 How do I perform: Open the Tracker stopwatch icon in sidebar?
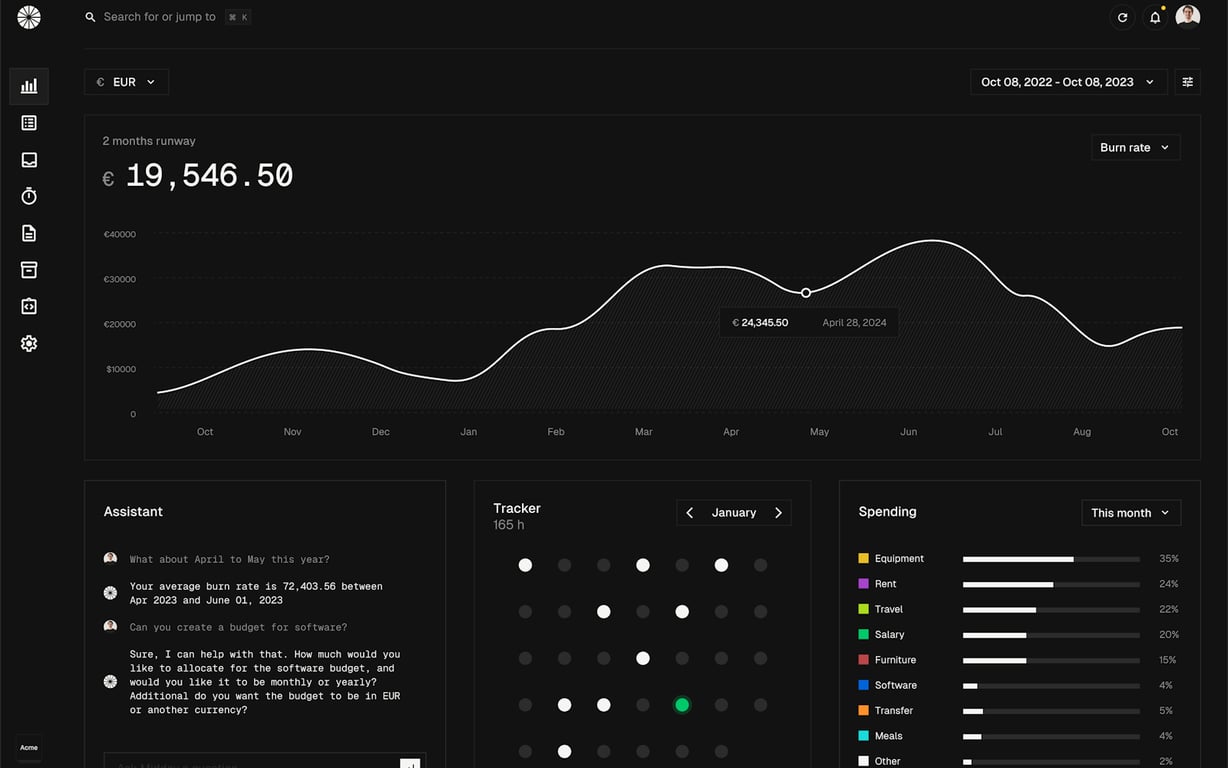[x=29, y=196]
